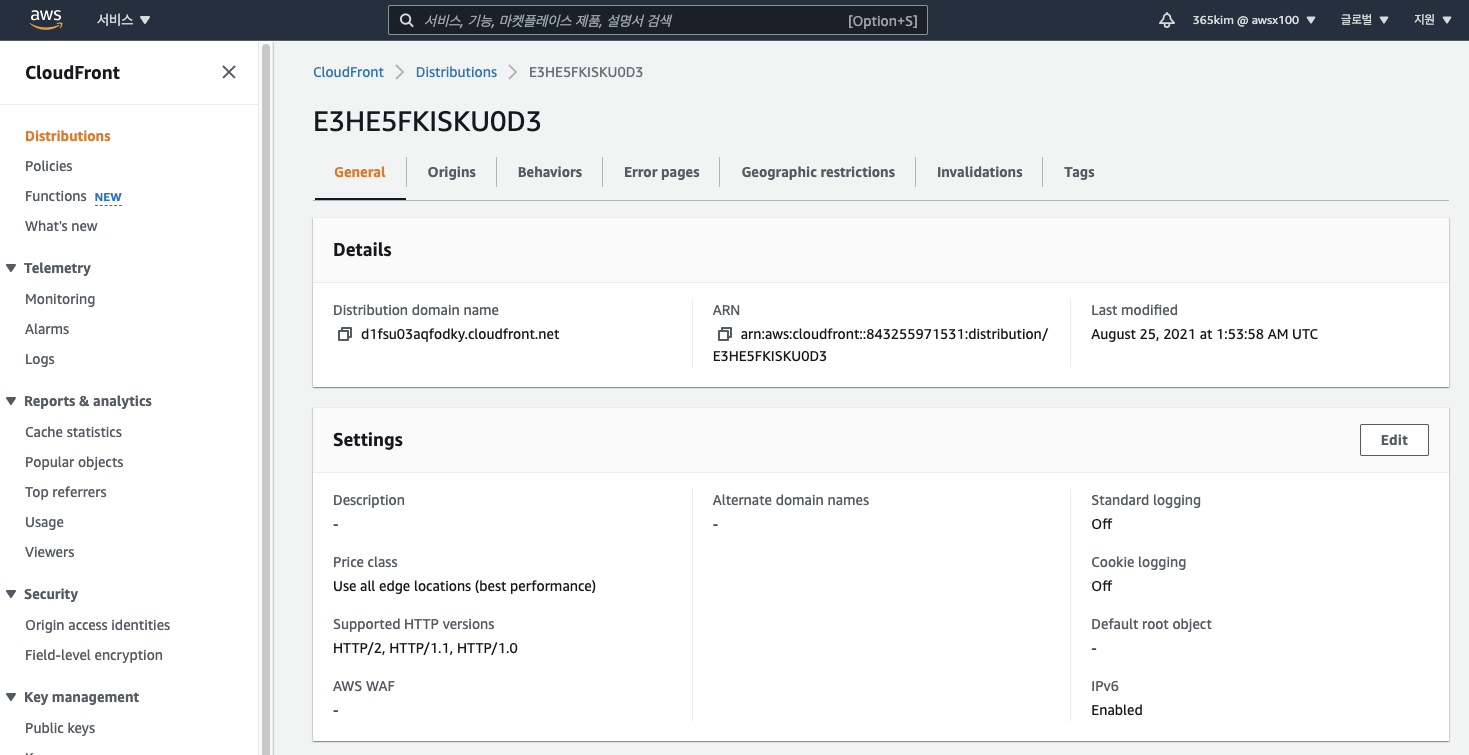Collapse the Security section

click(11, 594)
